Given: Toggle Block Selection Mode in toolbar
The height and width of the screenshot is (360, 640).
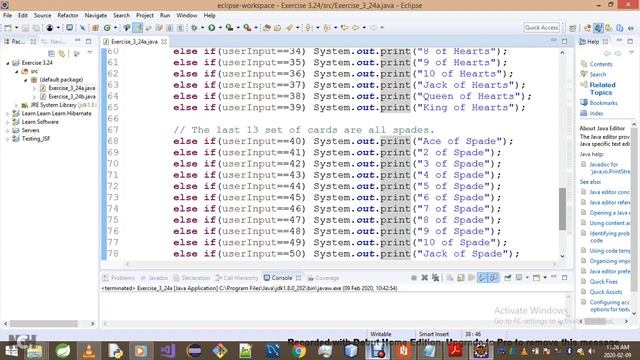Looking at the screenshot, I should [x=169, y=28].
